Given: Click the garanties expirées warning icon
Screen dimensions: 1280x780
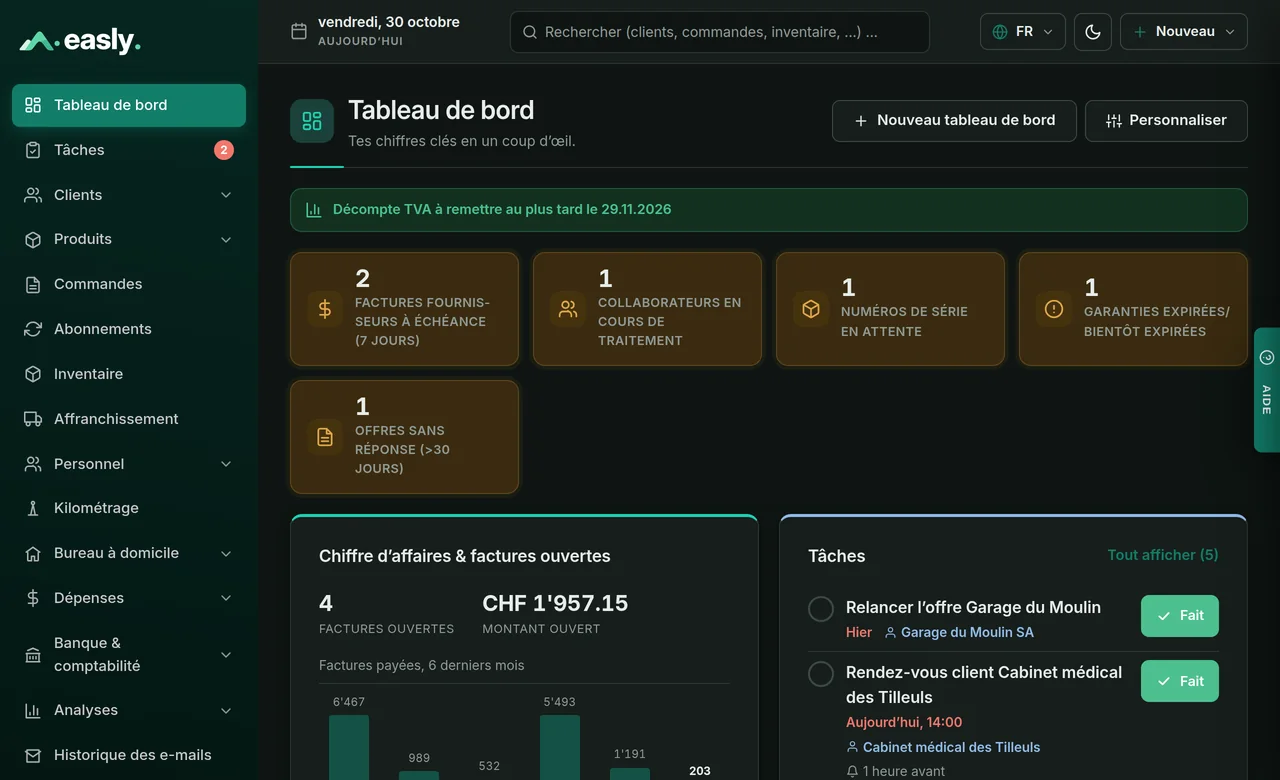Looking at the screenshot, I should (x=1054, y=309).
